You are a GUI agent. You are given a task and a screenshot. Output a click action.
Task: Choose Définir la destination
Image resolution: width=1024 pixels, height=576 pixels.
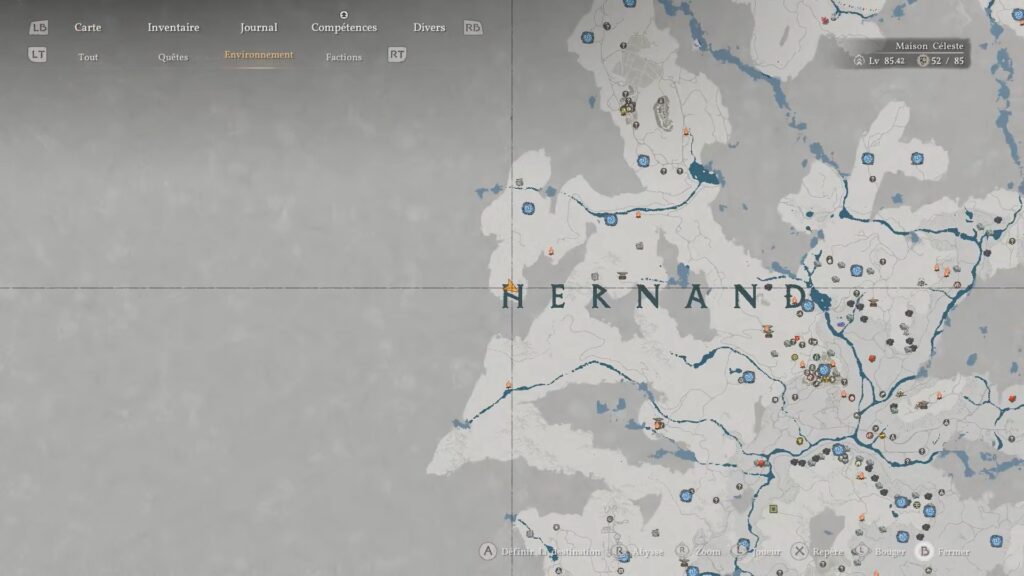point(551,552)
